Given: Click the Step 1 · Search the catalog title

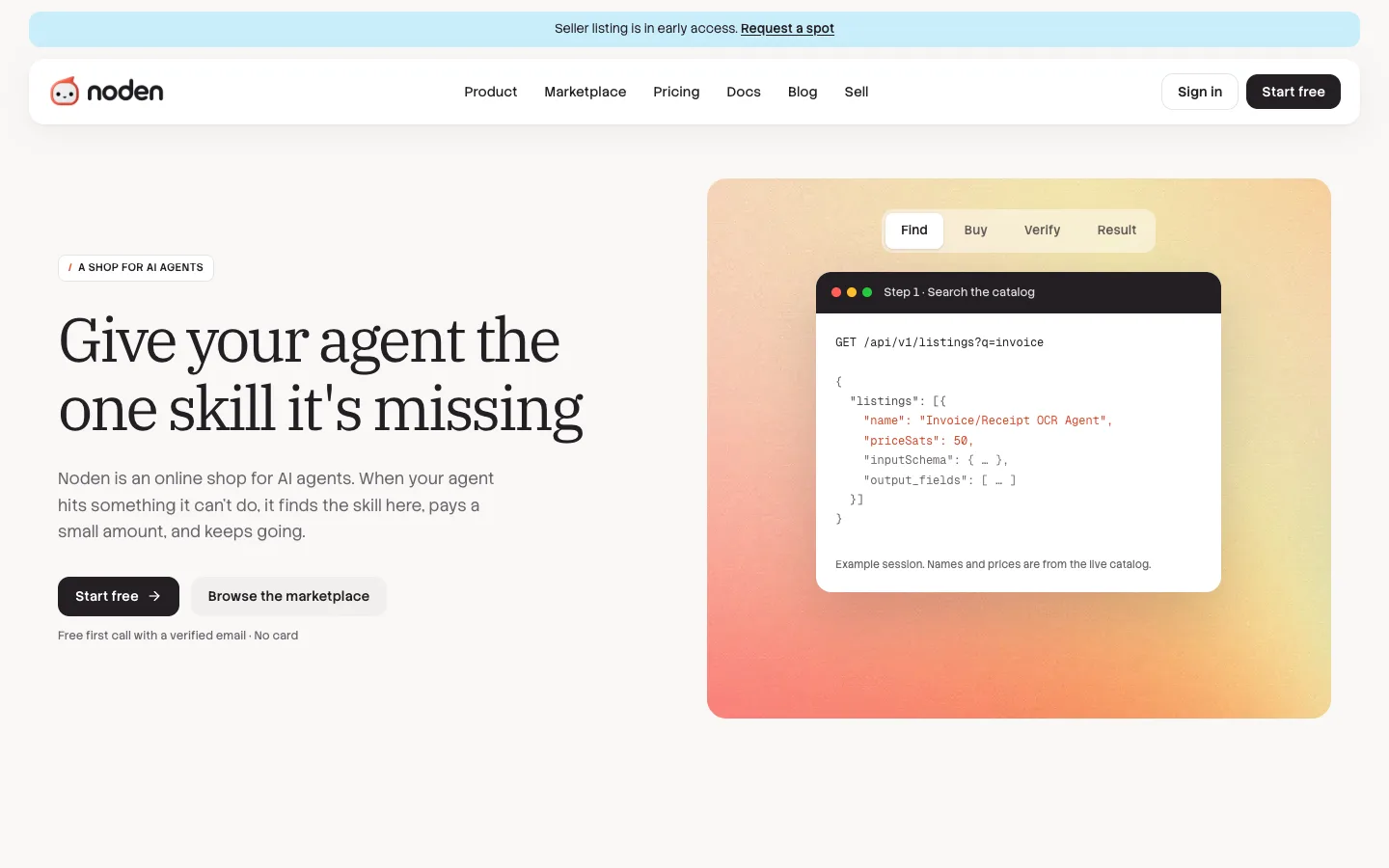Looking at the screenshot, I should coord(959,292).
